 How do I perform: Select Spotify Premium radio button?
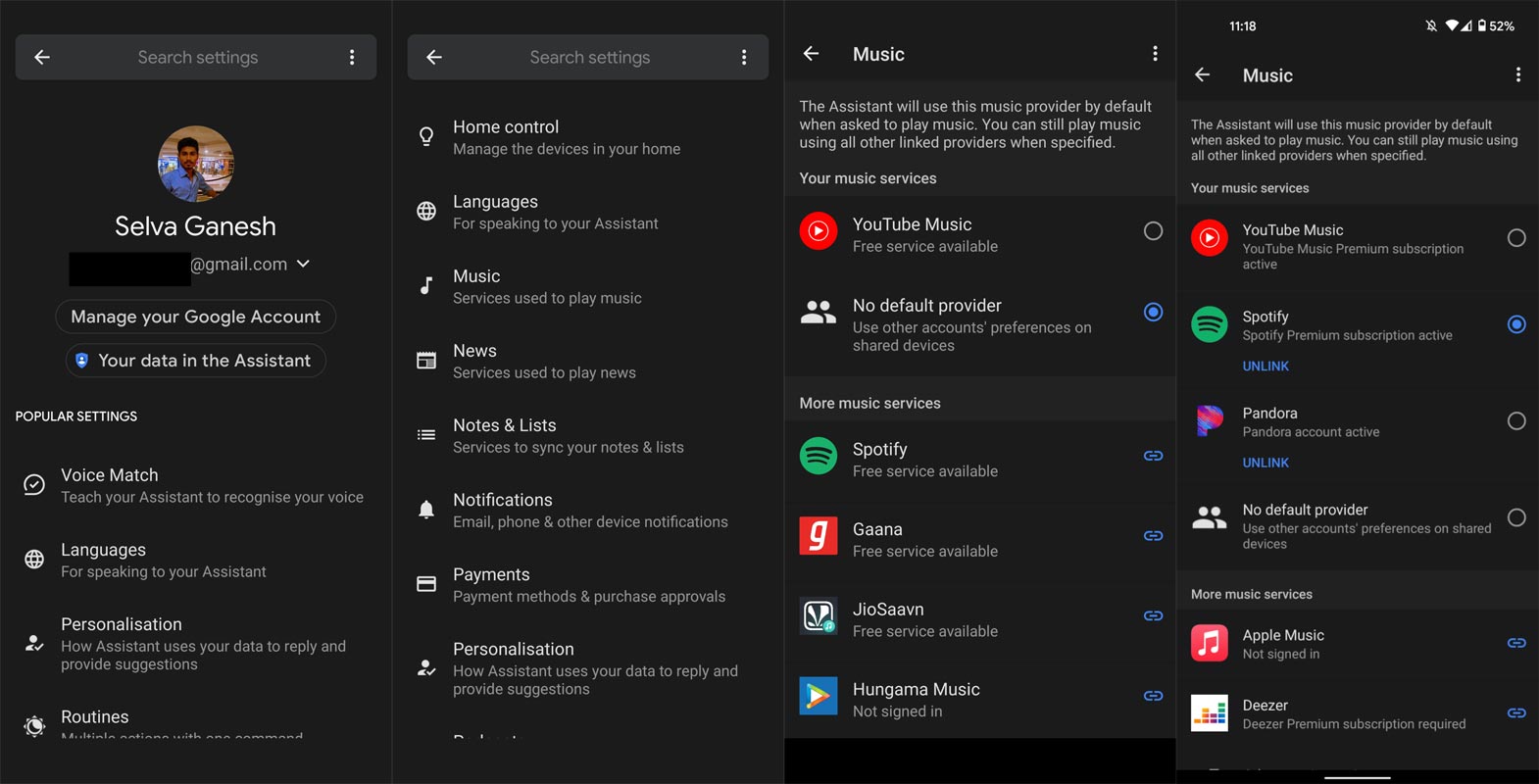click(1516, 324)
